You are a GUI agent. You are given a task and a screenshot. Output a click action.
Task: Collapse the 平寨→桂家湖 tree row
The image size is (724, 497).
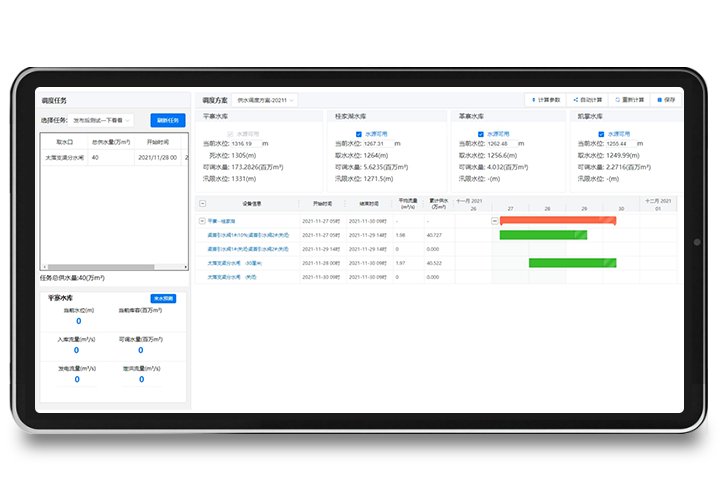[x=202, y=221]
